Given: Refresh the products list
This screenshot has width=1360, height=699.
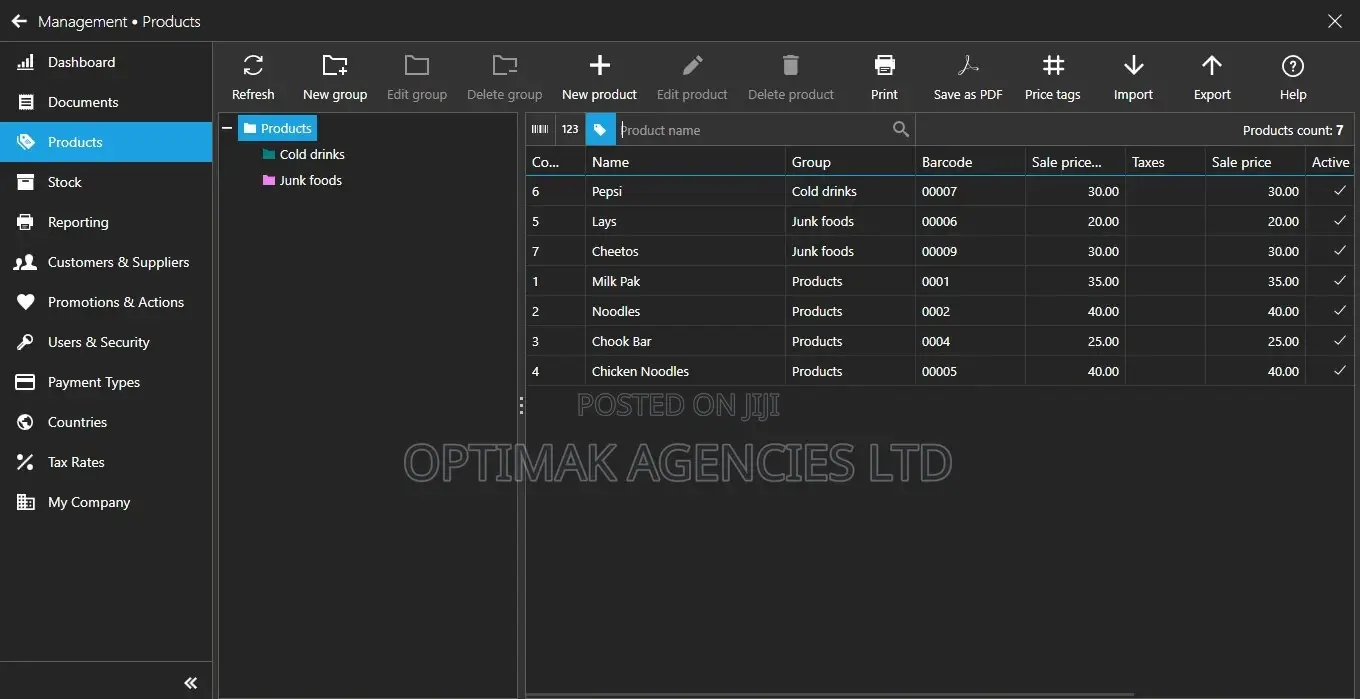Looking at the screenshot, I should pos(253,78).
